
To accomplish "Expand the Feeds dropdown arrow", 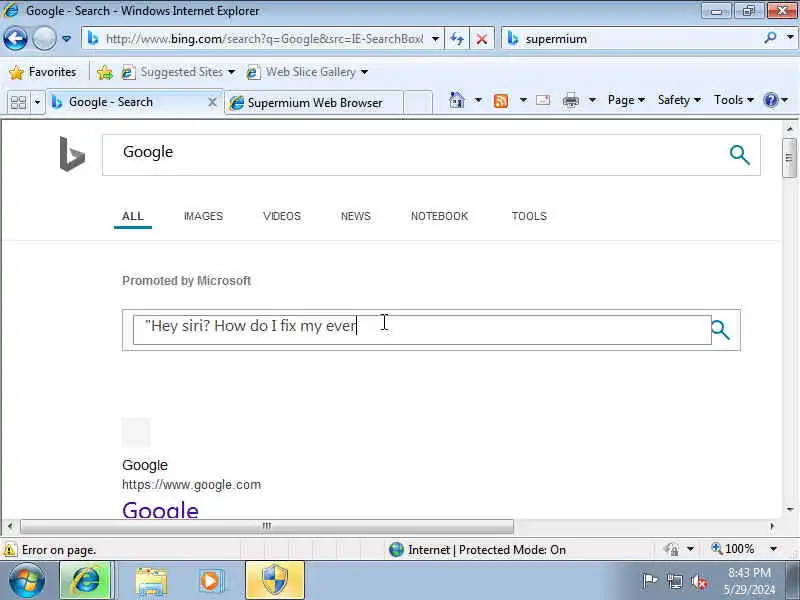I will click(x=523, y=100).
